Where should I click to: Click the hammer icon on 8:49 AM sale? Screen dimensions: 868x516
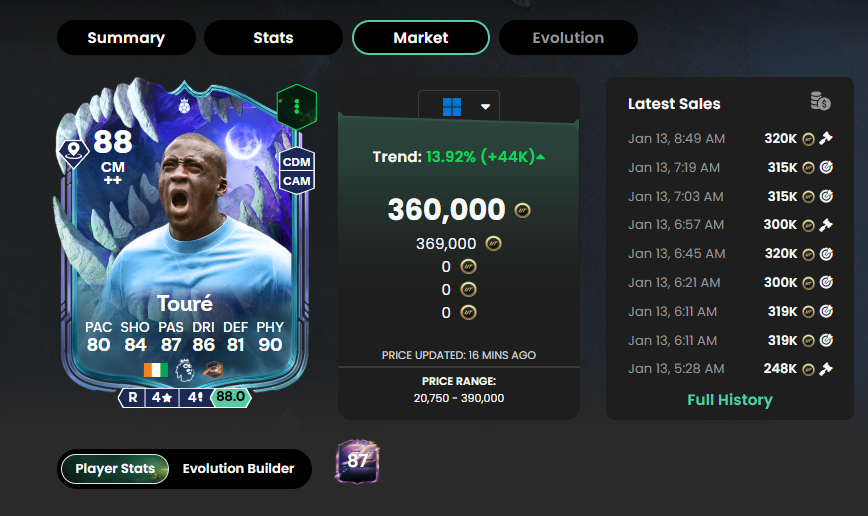(826, 138)
